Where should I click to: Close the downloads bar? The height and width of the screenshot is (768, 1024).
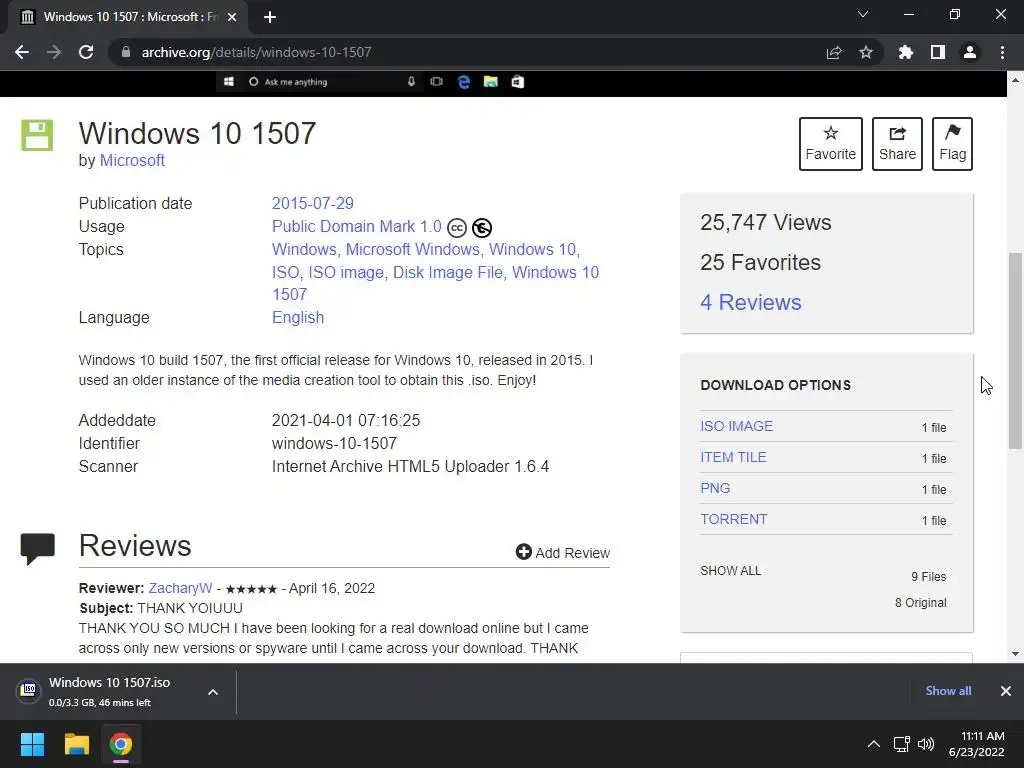[x=1006, y=691]
